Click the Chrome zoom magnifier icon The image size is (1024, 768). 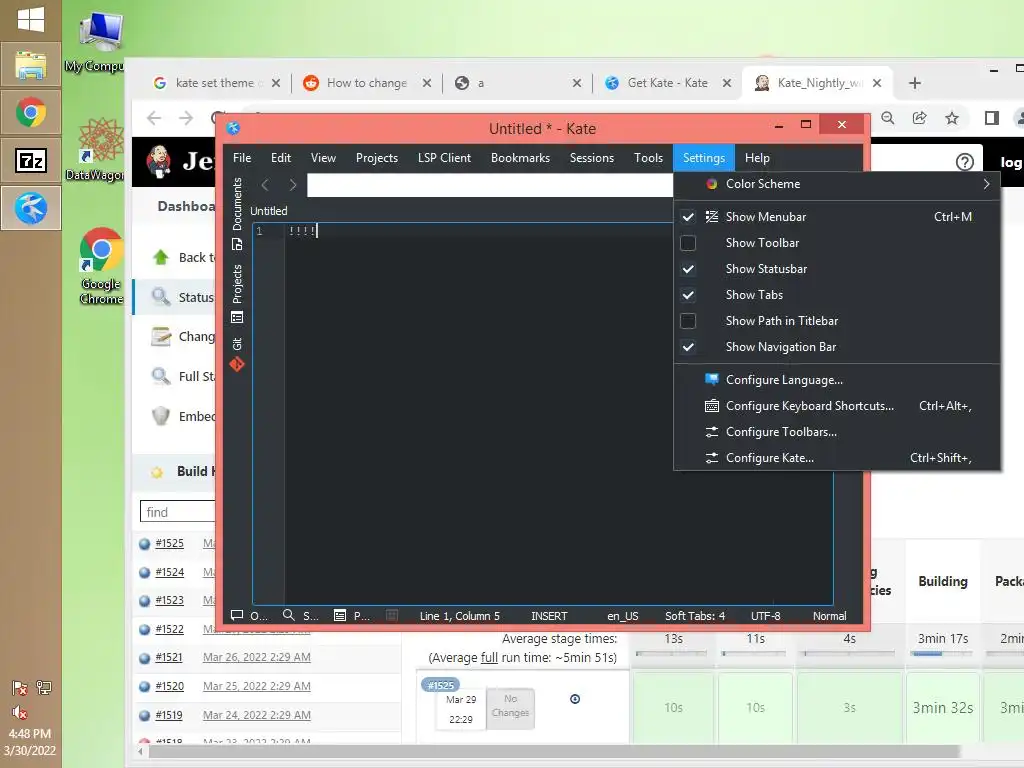888,118
